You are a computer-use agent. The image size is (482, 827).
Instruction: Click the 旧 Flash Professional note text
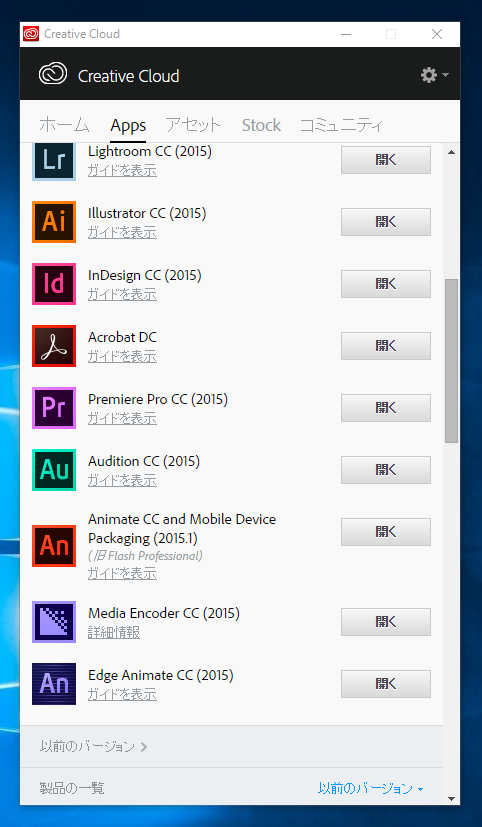pyautogui.click(x=146, y=556)
